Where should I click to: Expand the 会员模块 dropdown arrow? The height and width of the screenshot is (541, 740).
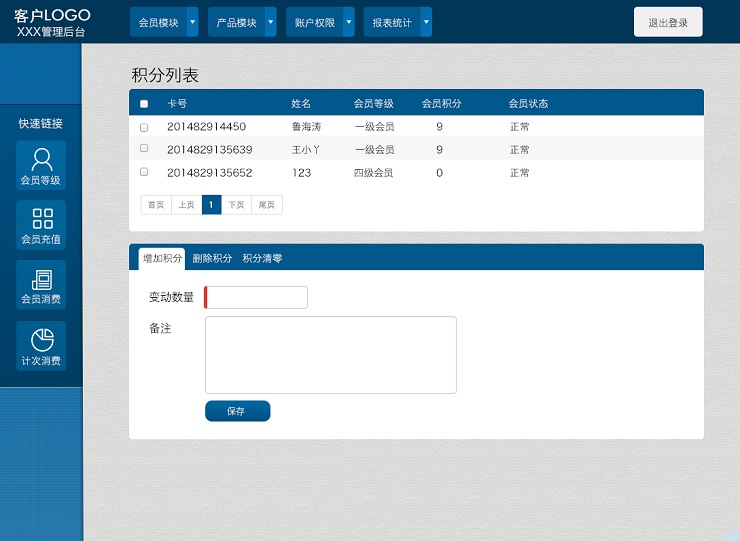(x=192, y=22)
